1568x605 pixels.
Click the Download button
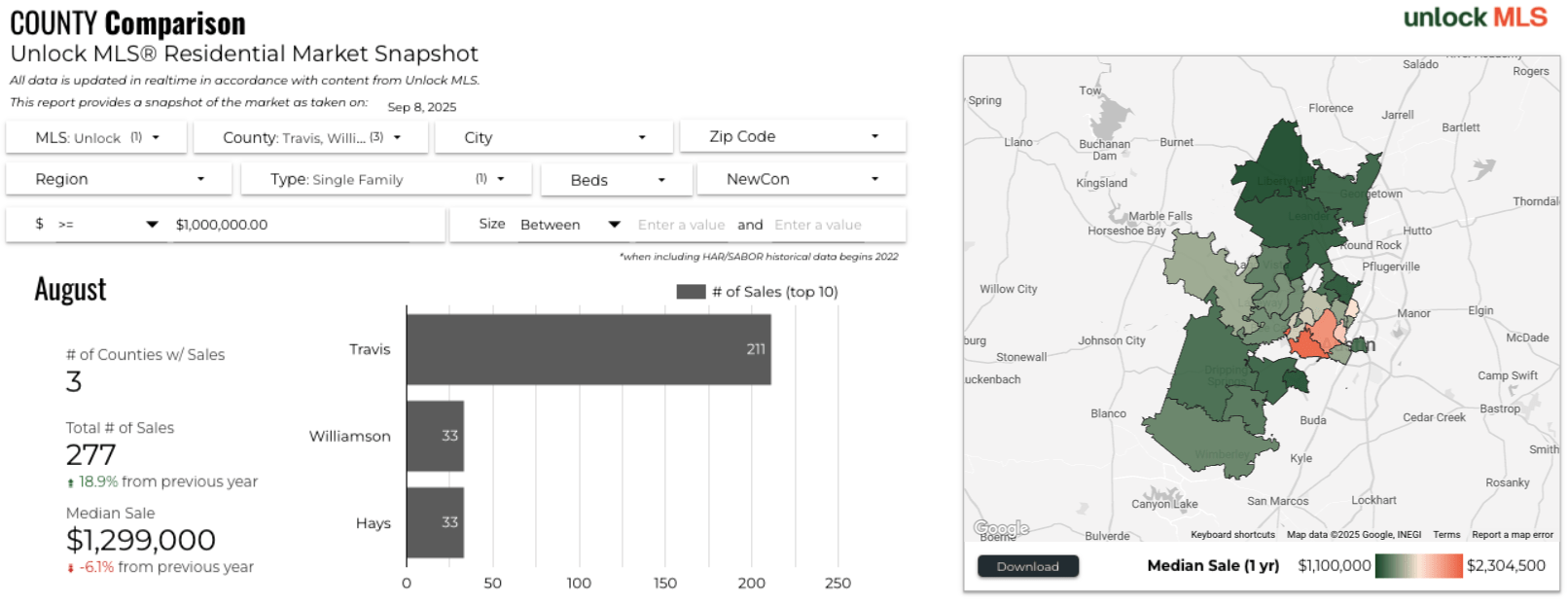[1027, 566]
